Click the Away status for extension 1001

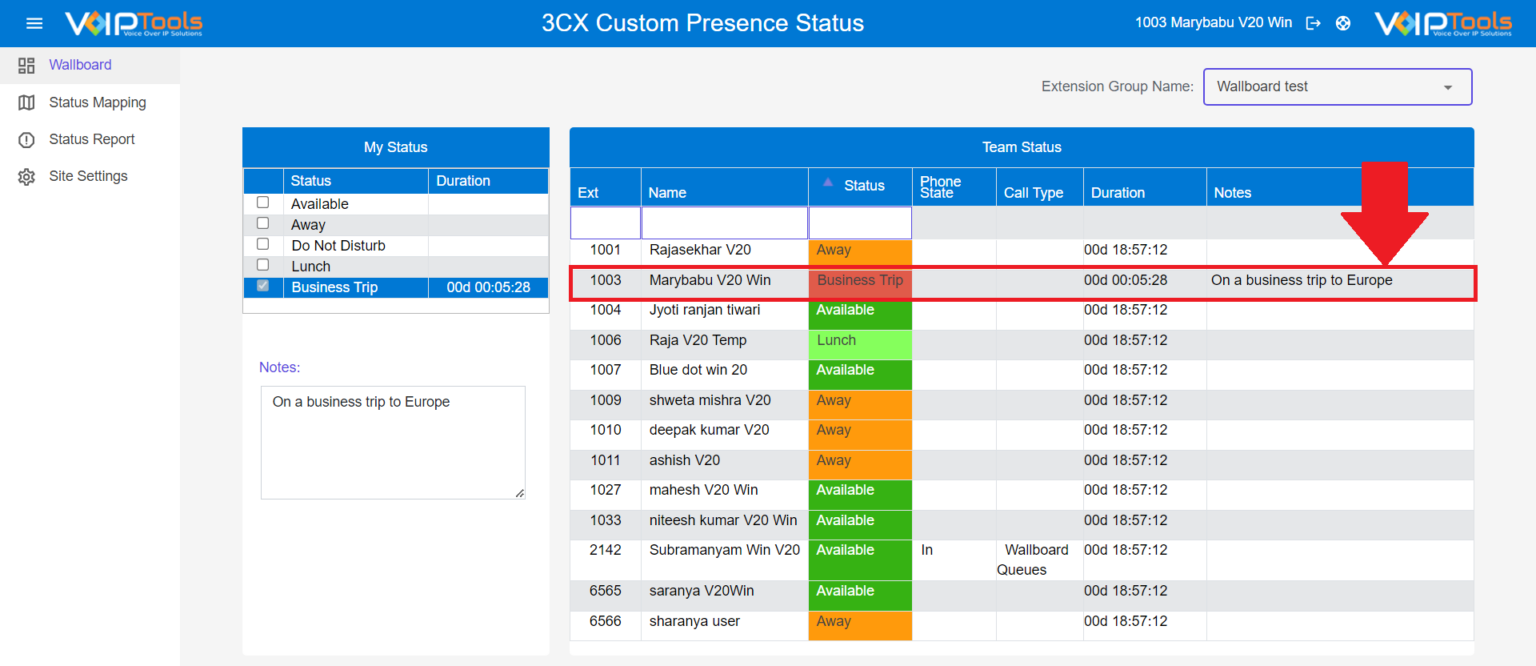click(x=860, y=250)
